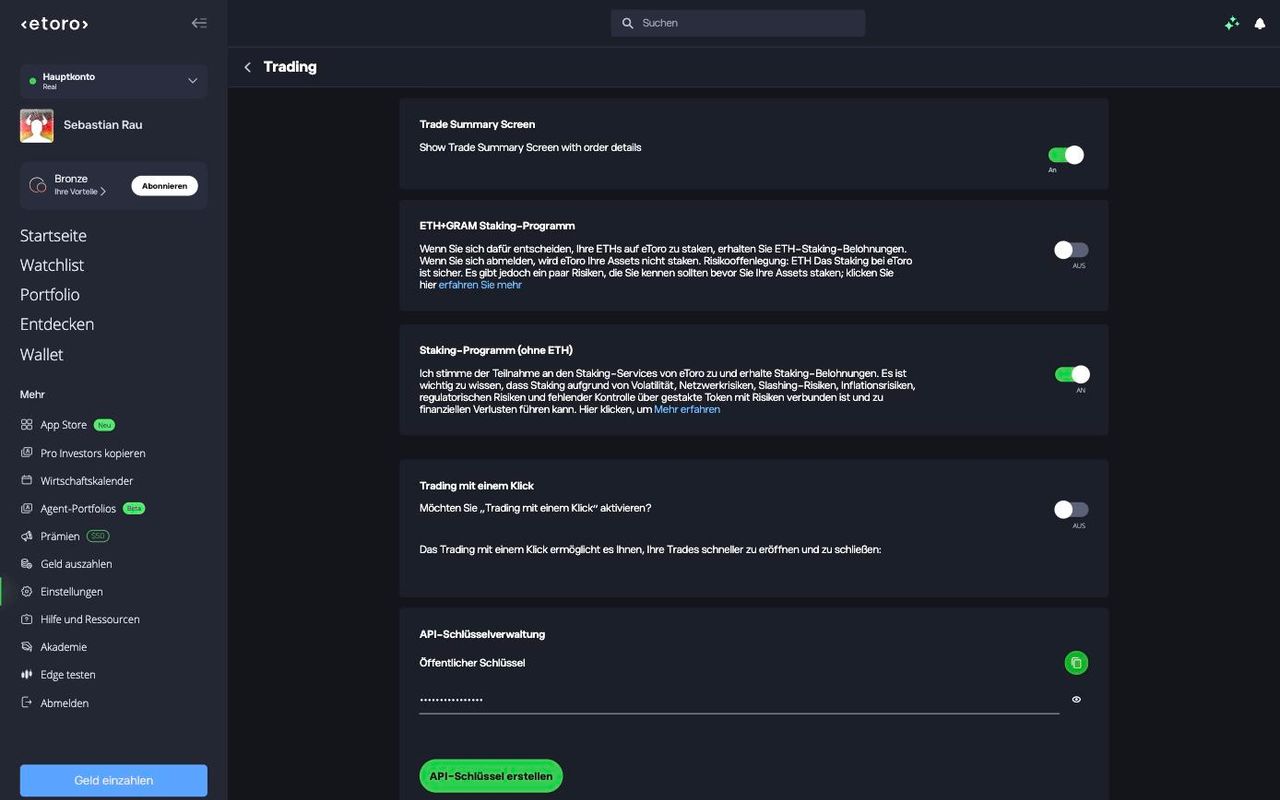1280x800 pixels.
Task: Click Geld einzahlen button
Action: pyautogui.click(x=114, y=780)
